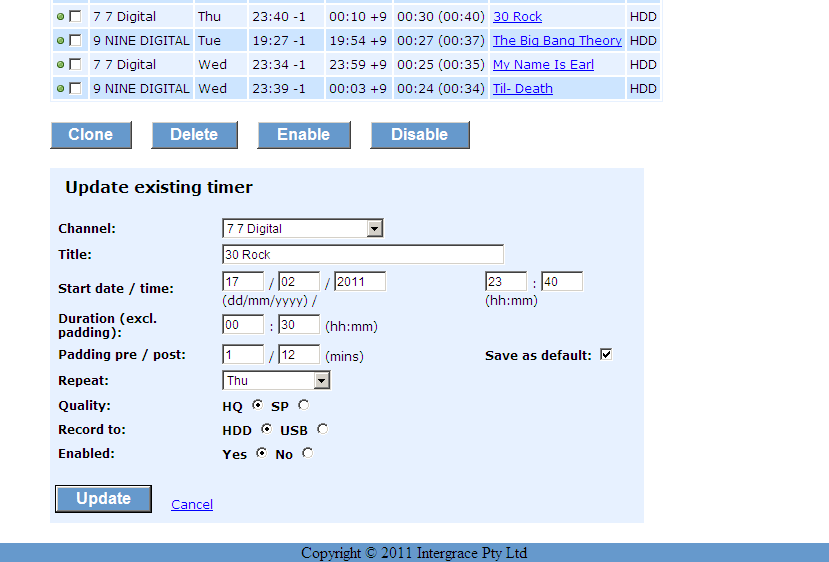This screenshot has height=562, width=829.
Task: Tick the Big Bang Theory row checkbox
Action: pos(75,41)
